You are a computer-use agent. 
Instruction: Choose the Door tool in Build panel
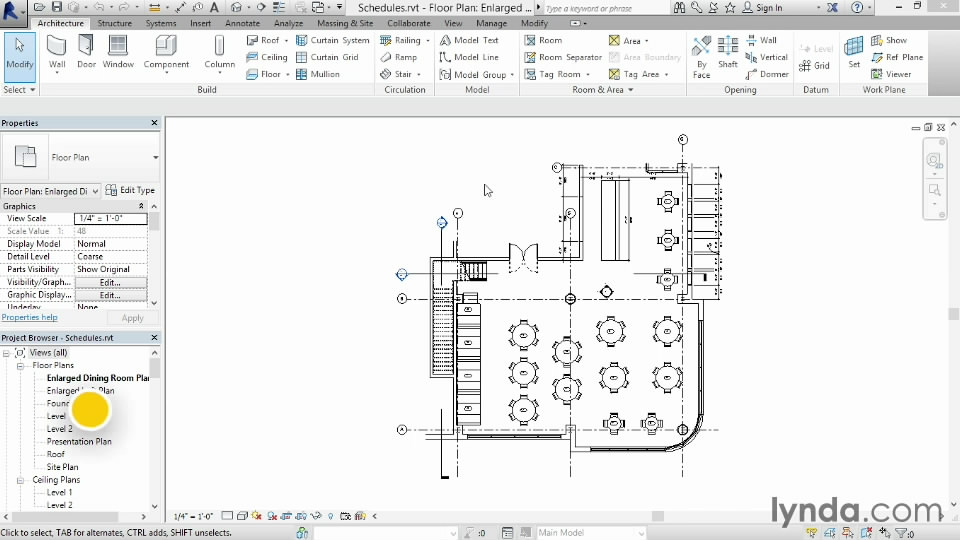[x=87, y=52]
